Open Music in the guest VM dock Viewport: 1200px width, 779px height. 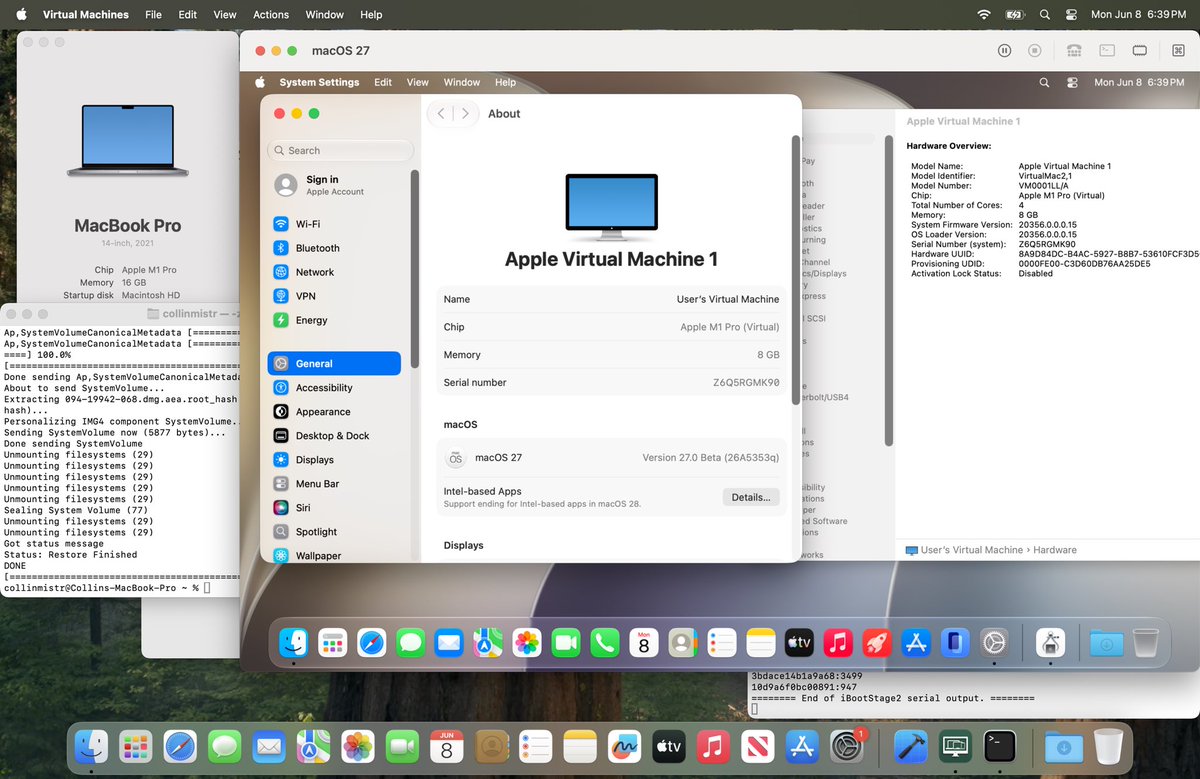837,642
